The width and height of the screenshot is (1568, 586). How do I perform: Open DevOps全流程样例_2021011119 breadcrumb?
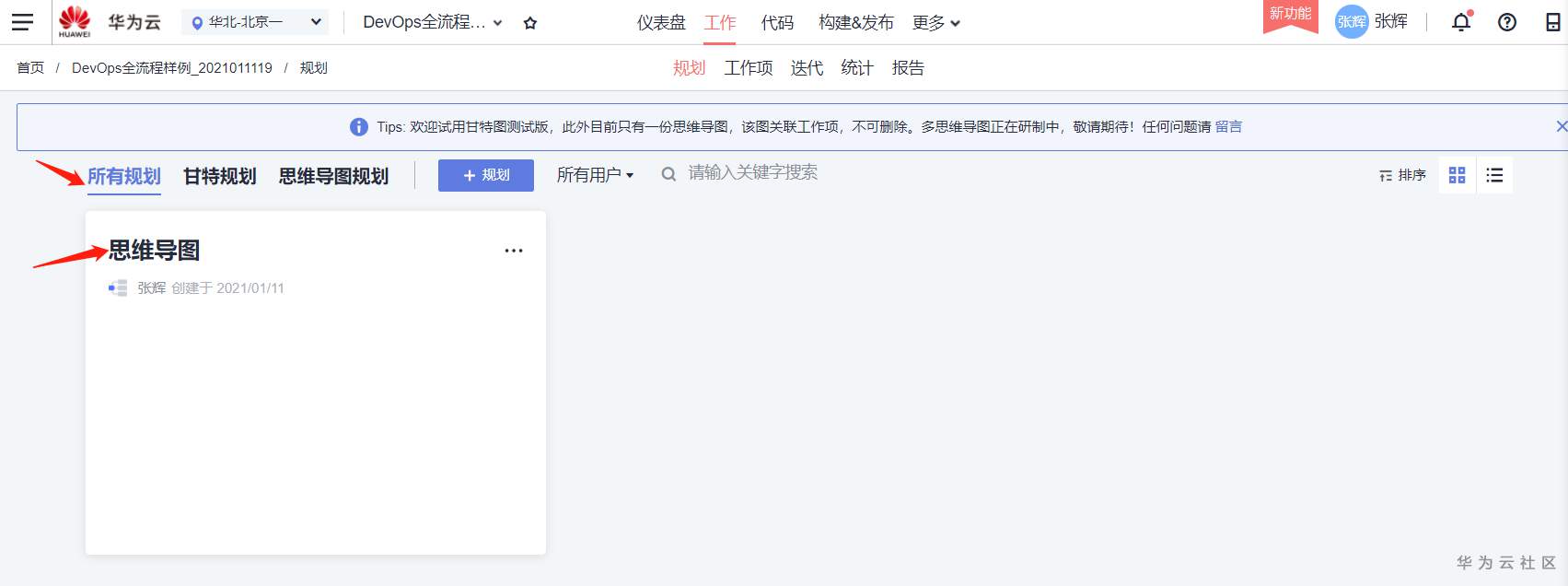[172, 68]
